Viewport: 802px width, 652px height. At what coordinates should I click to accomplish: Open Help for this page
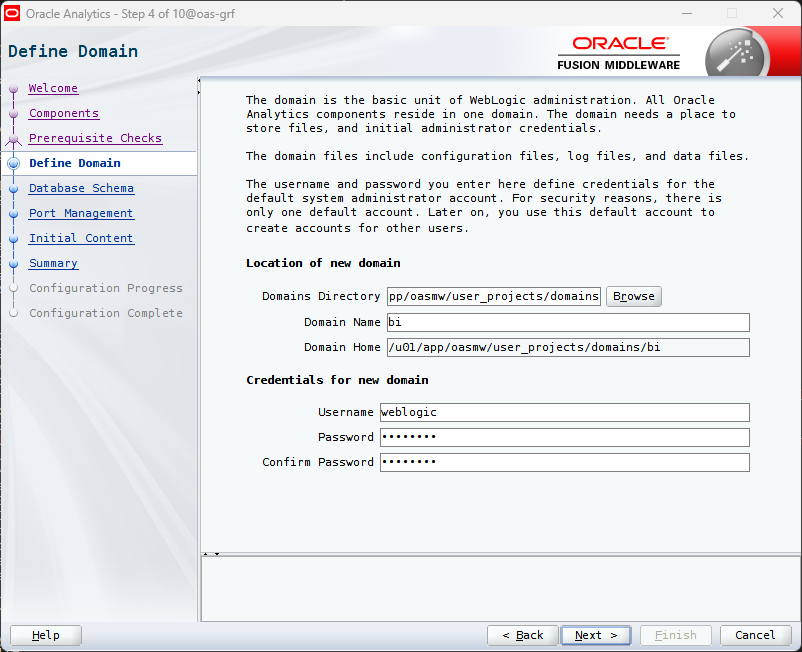coord(46,635)
